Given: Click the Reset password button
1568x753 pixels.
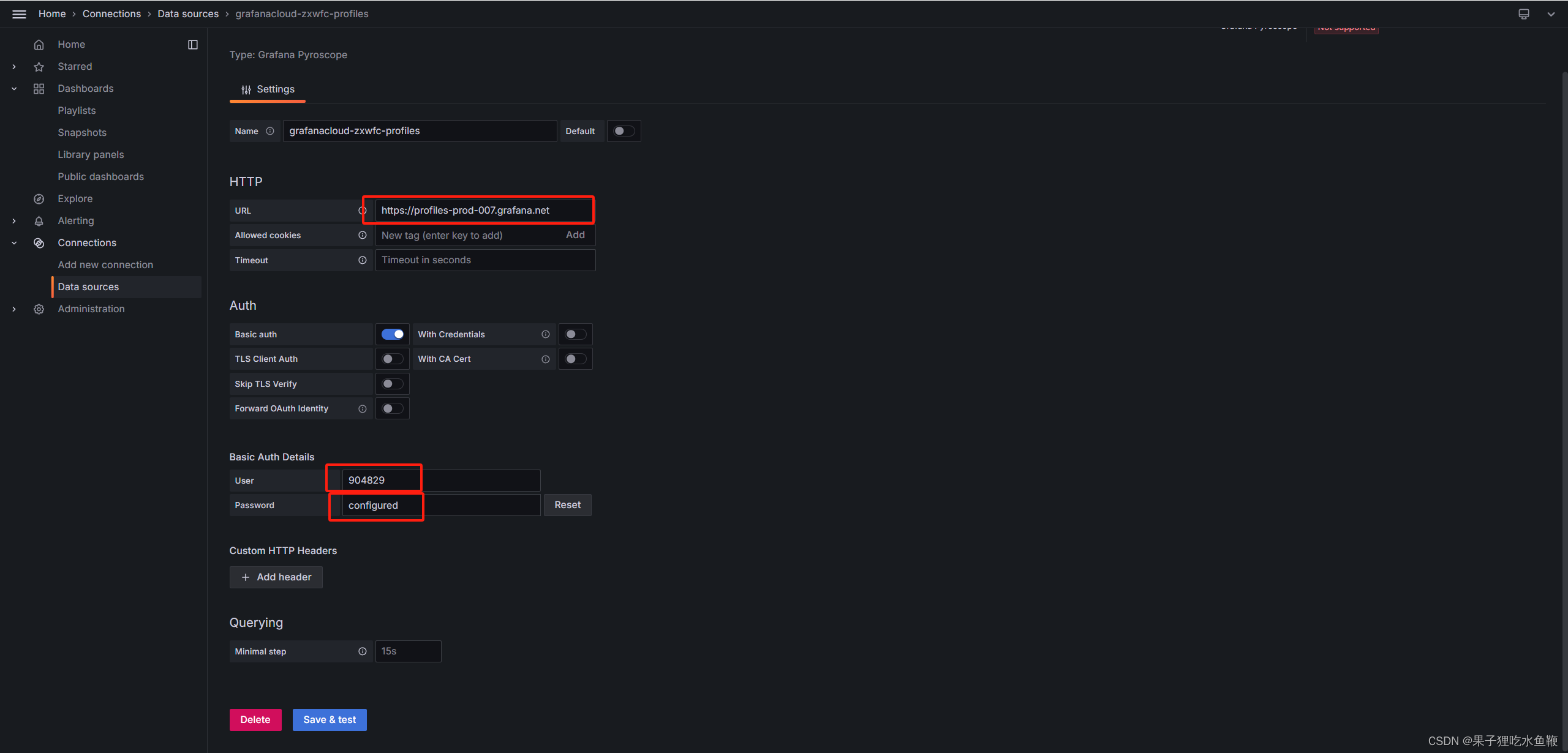Looking at the screenshot, I should (x=567, y=505).
